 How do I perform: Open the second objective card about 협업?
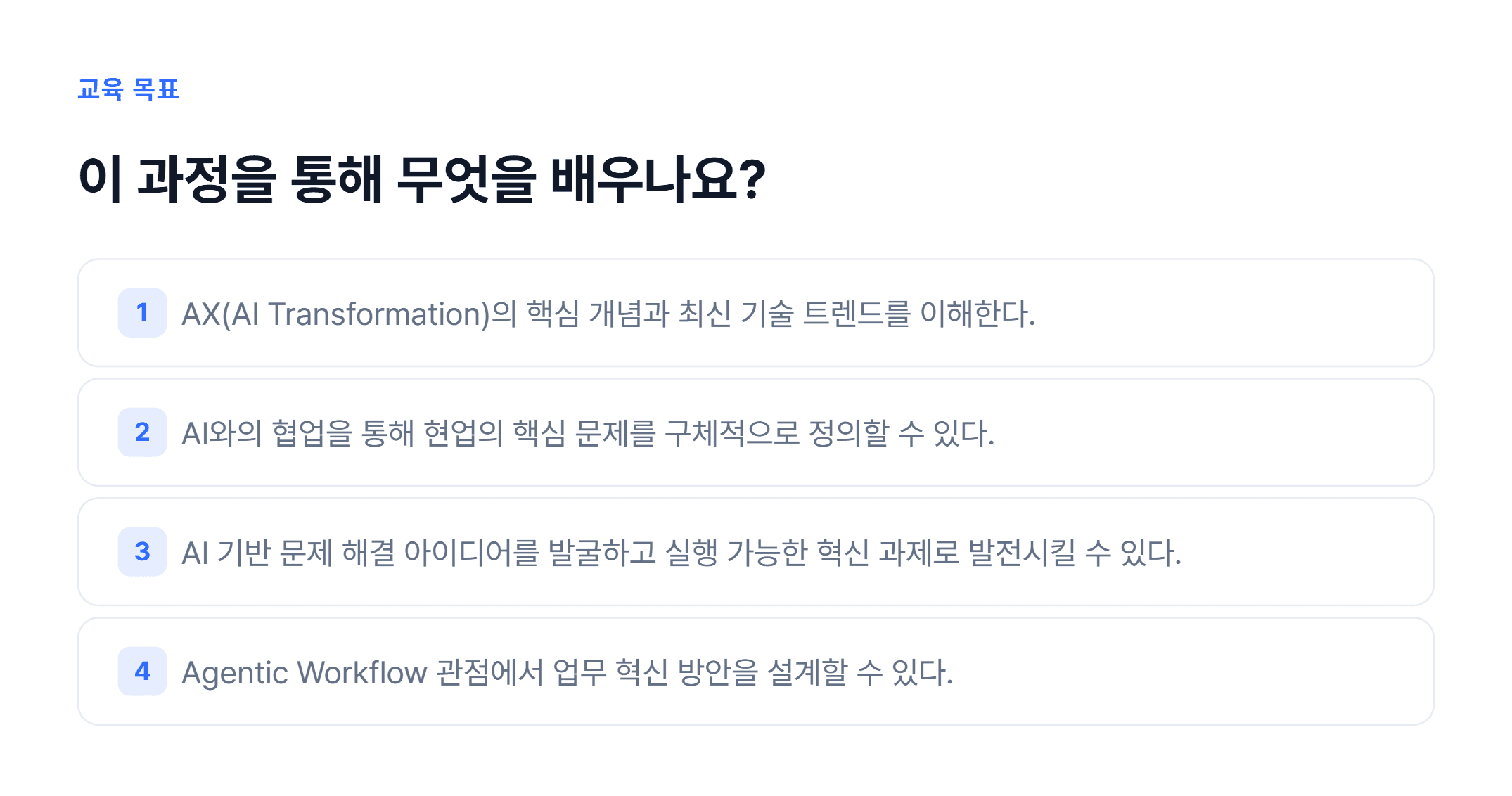(x=756, y=432)
